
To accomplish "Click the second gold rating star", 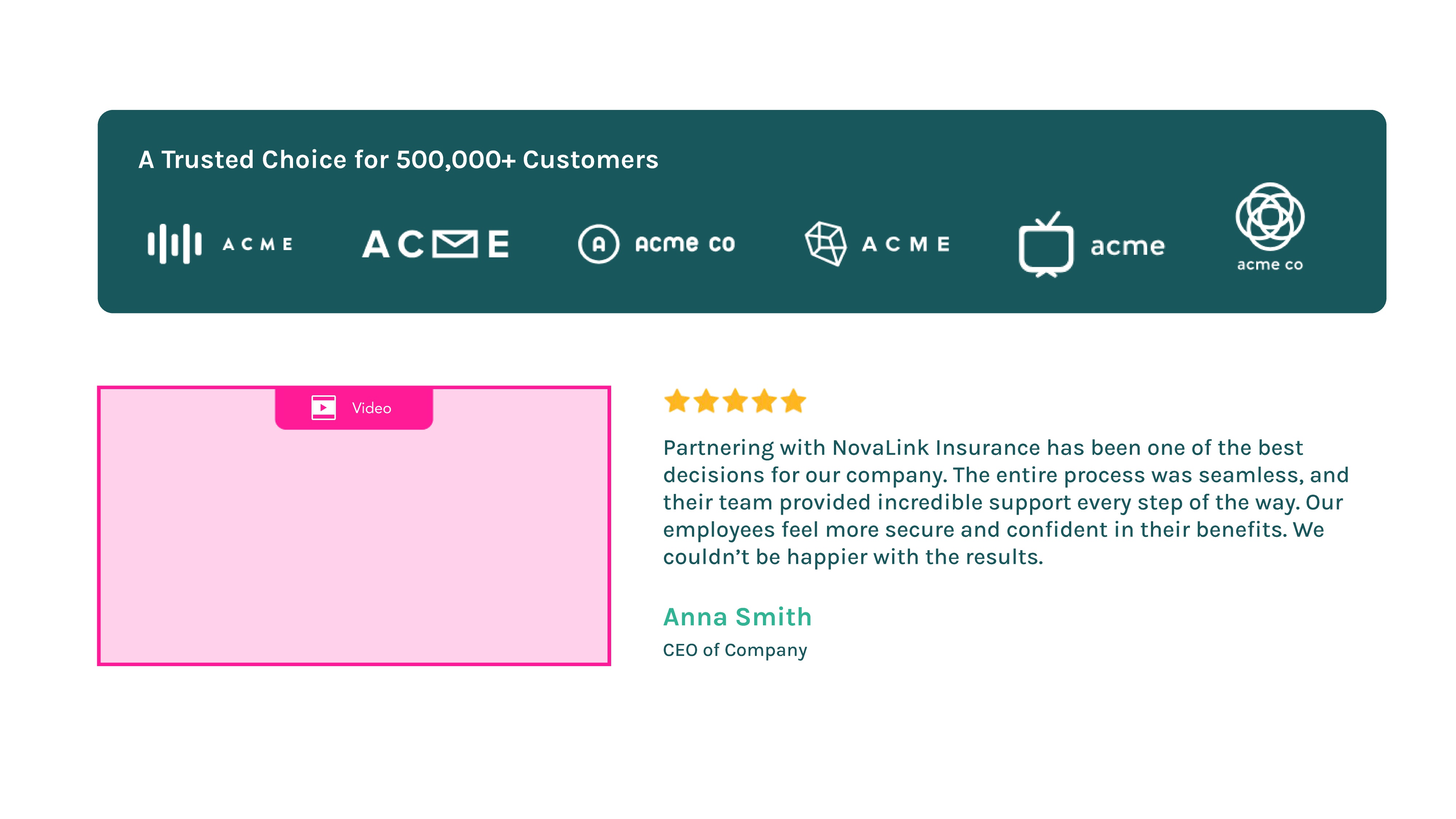I will point(706,401).
